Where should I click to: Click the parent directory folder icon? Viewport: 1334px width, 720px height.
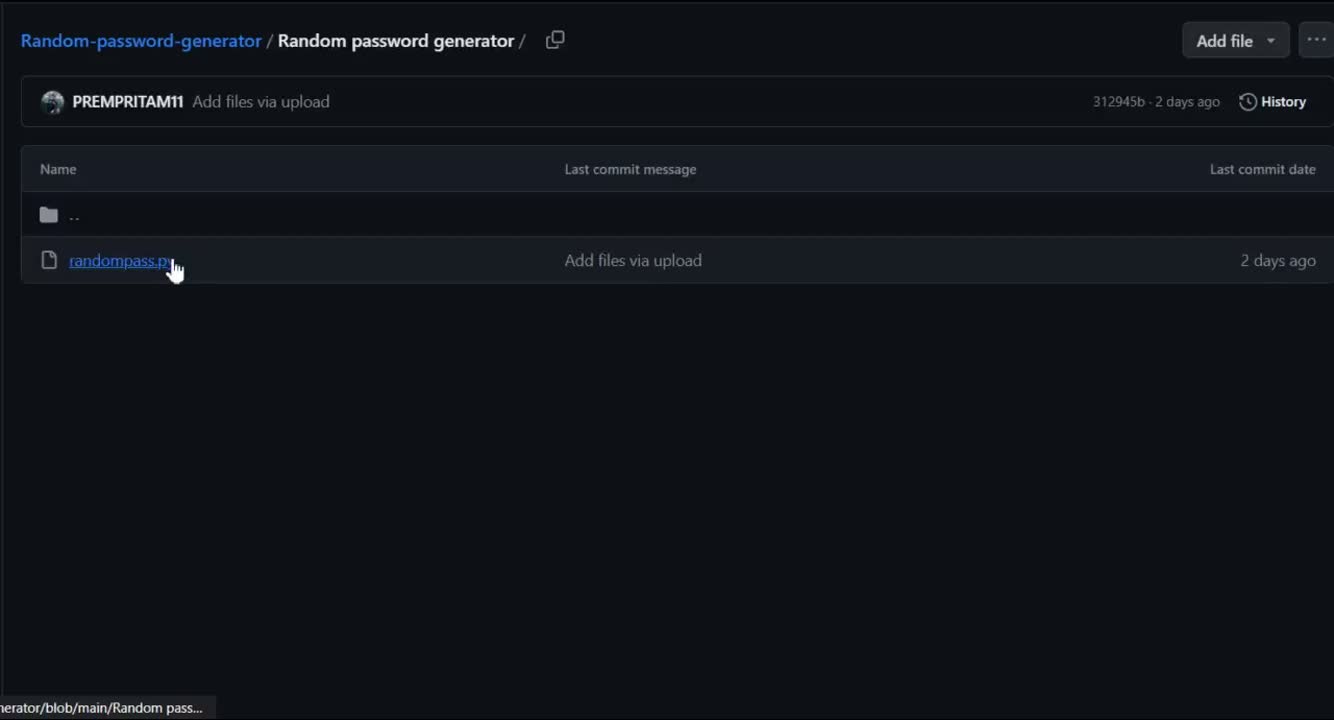coord(48,215)
